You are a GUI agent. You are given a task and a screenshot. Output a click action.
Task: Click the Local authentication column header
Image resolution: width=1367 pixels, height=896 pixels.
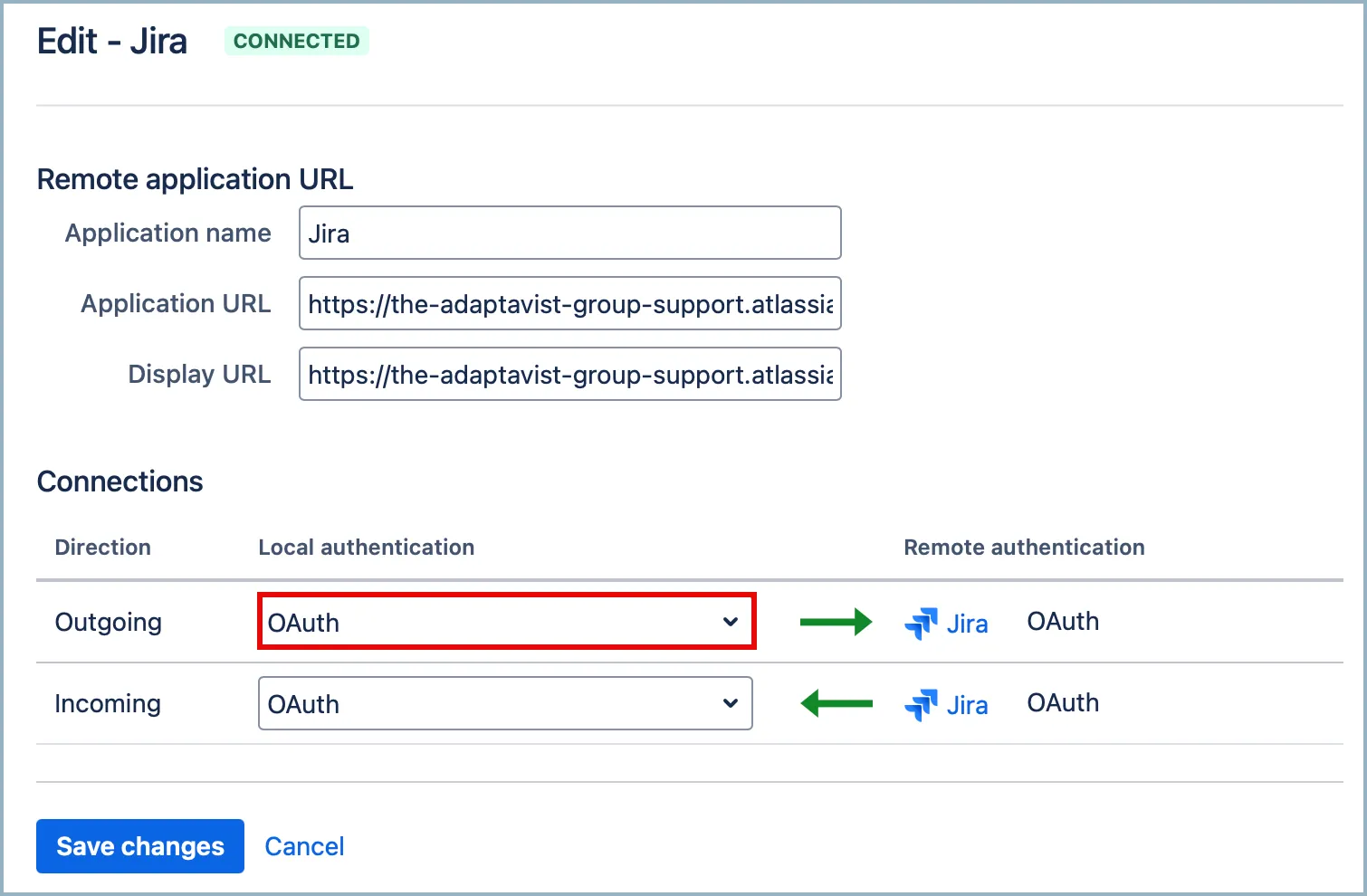pyautogui.click(x=367, y=547)
